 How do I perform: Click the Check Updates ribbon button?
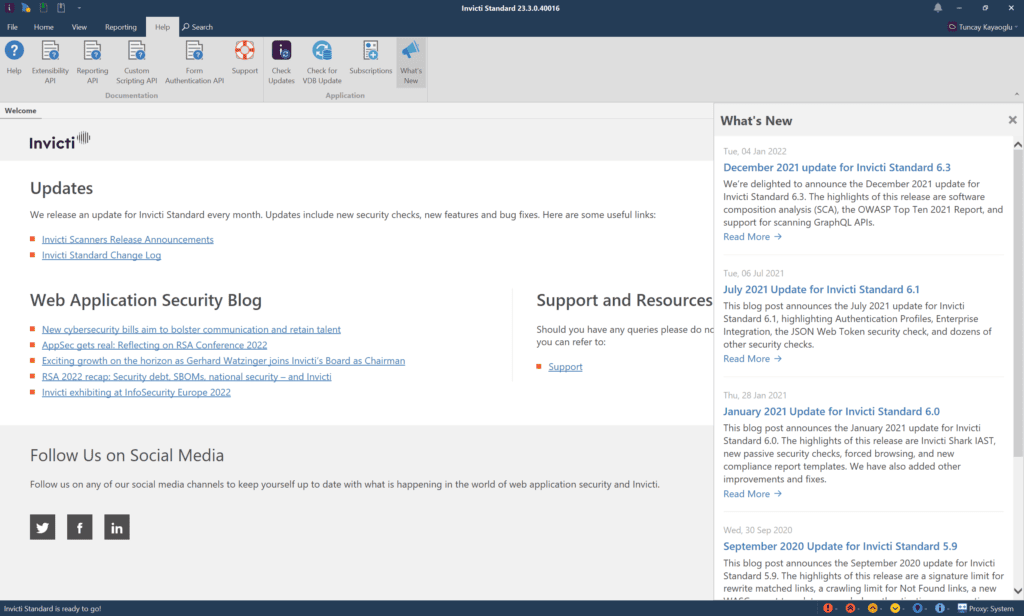click(281, 61)
